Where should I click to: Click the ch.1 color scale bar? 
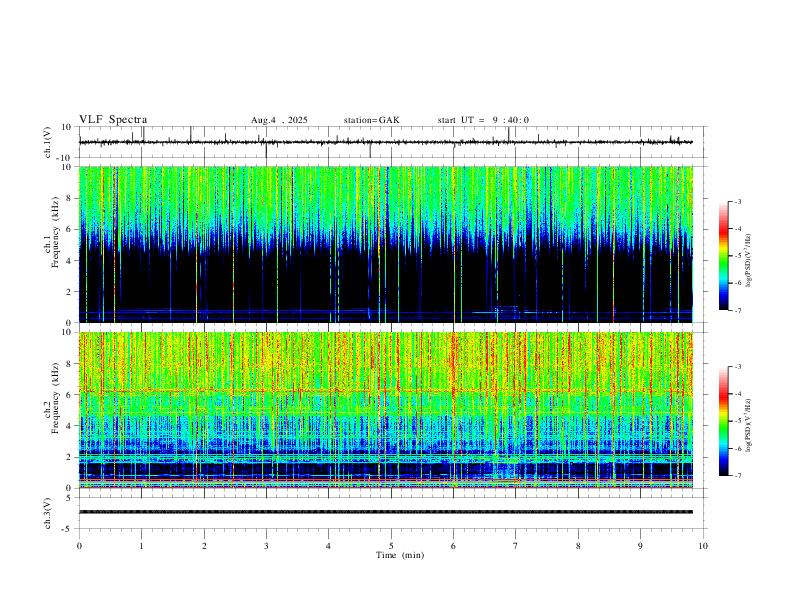[723, 256]
